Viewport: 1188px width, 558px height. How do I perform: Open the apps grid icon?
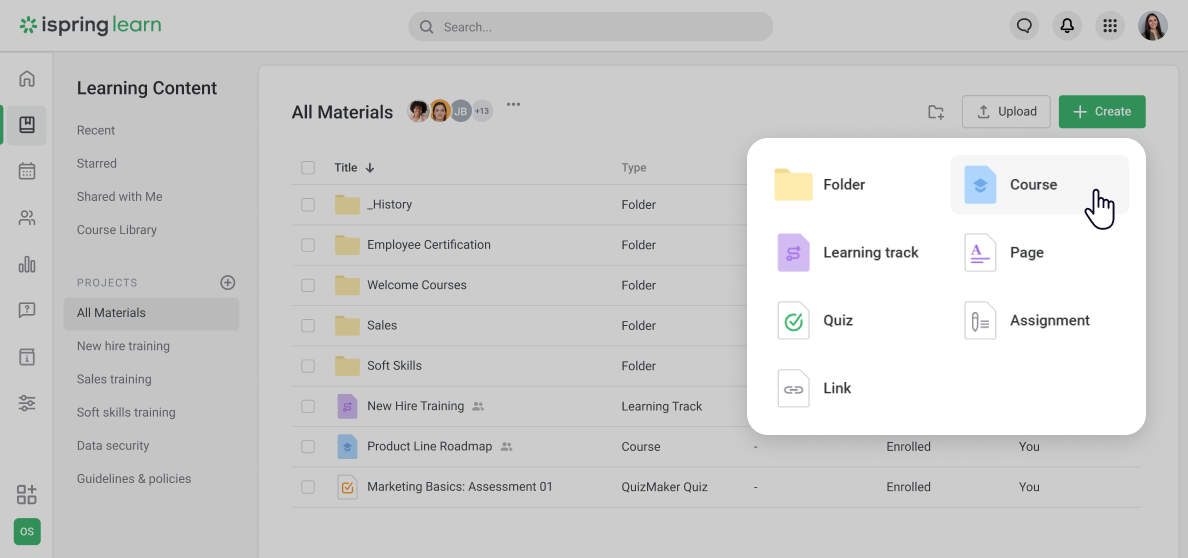(x=1109, y=26)
